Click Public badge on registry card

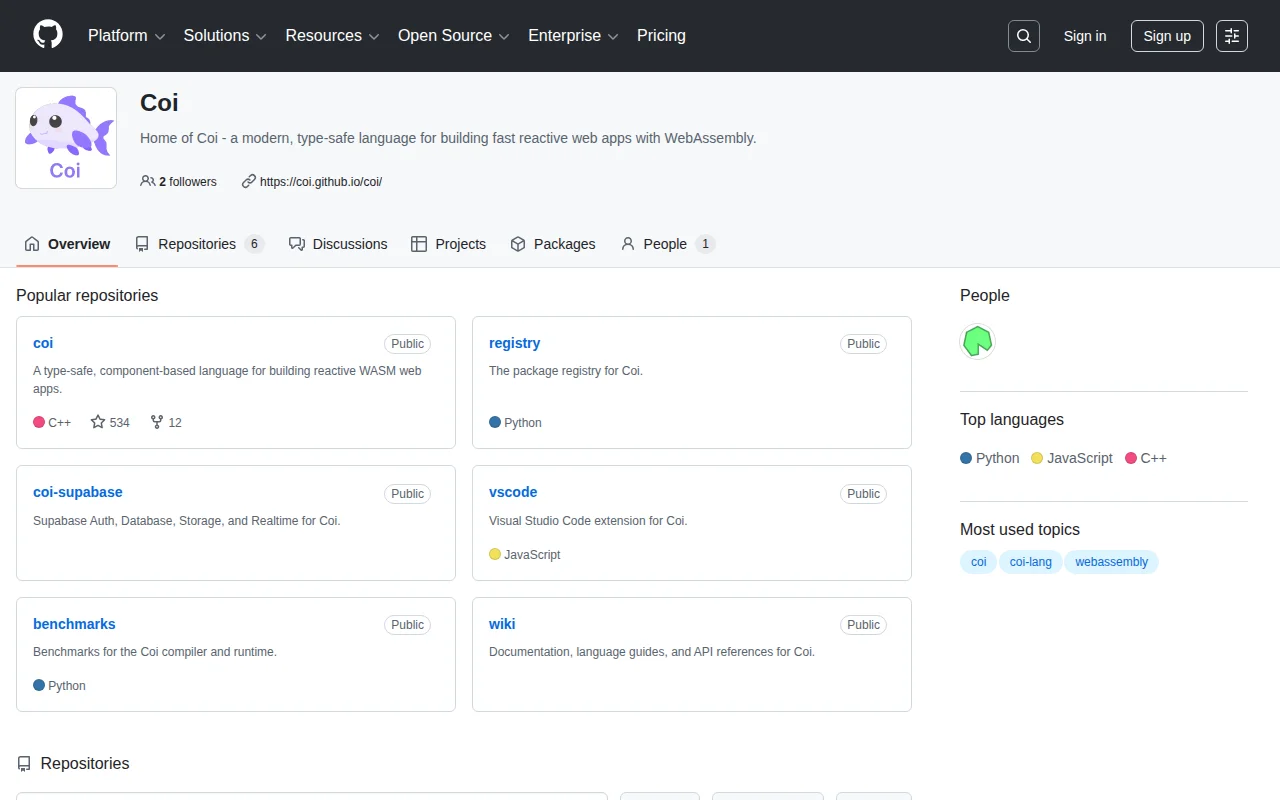pyautogui.click(x=864, y=344)
